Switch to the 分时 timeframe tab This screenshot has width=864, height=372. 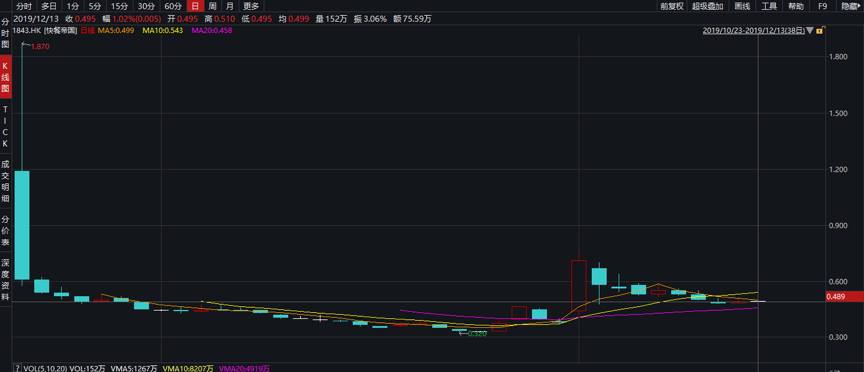point(24,6)
